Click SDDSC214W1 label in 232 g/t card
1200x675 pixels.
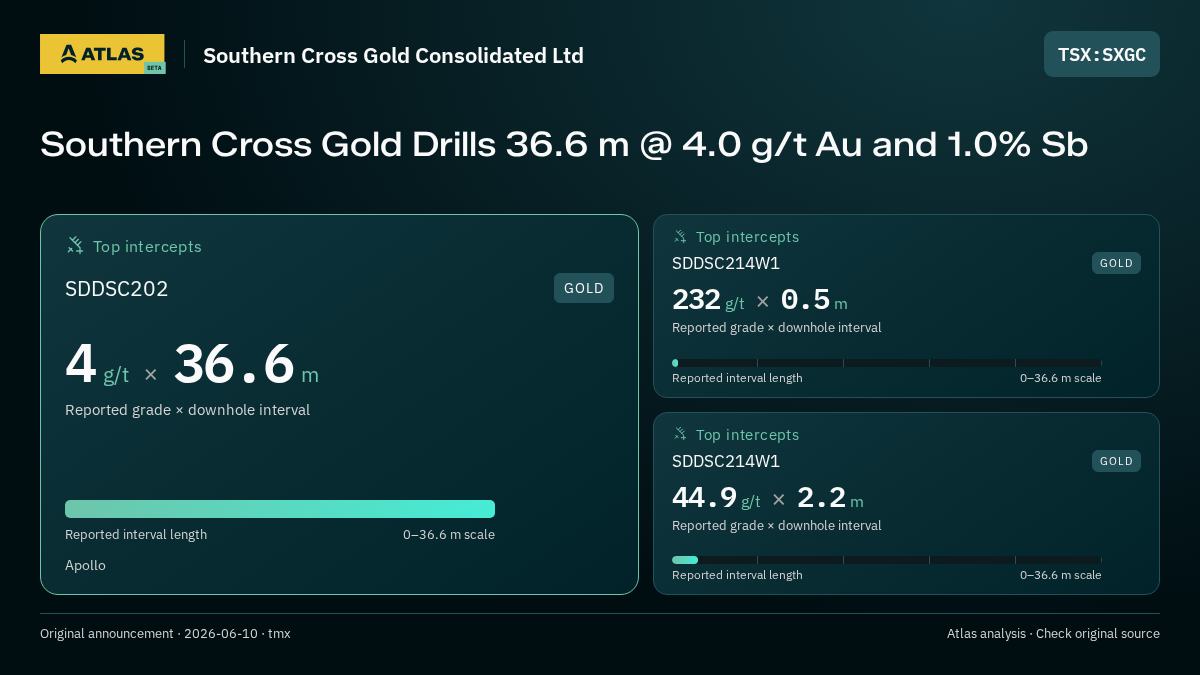pyautogui.click(x=726, y=263)
